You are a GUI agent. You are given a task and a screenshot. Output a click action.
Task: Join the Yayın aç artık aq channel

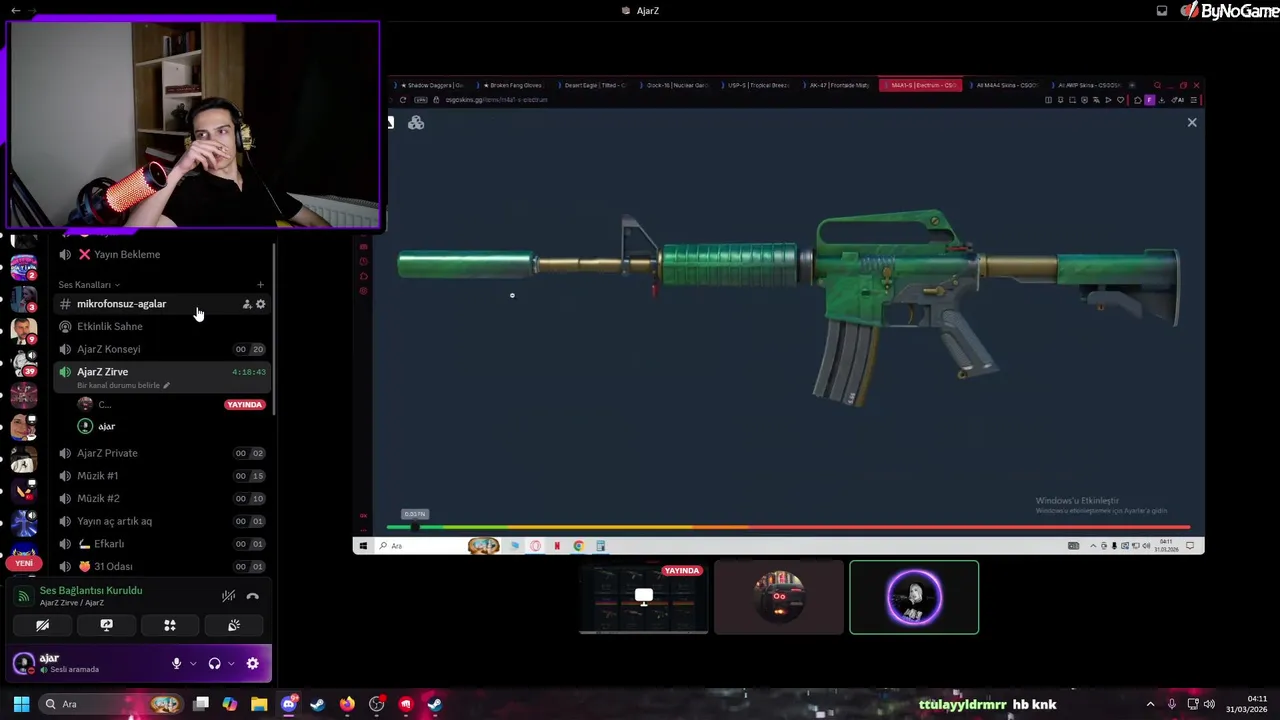[161, 521]
